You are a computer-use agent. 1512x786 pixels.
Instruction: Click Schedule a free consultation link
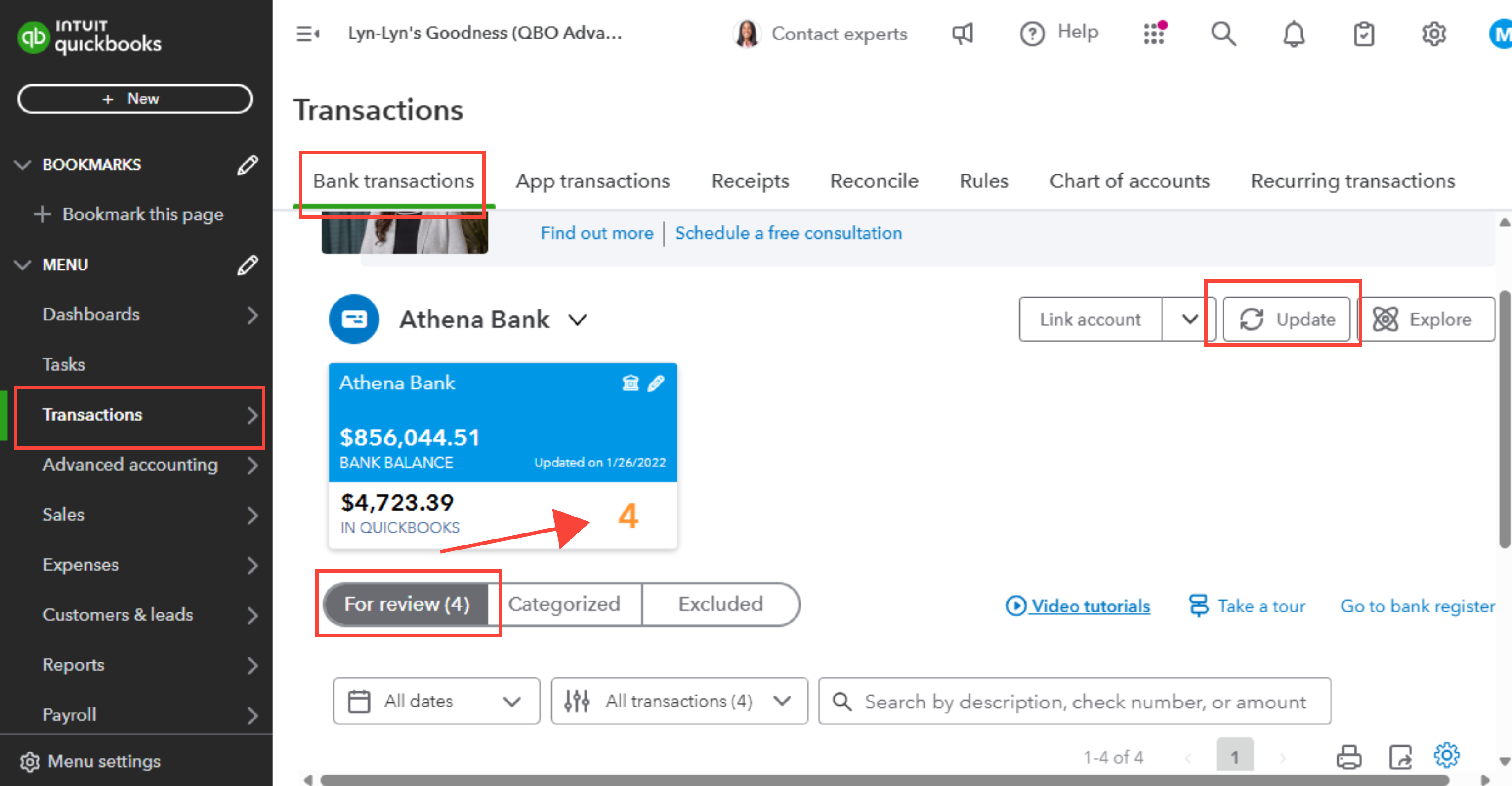point(788,233)
